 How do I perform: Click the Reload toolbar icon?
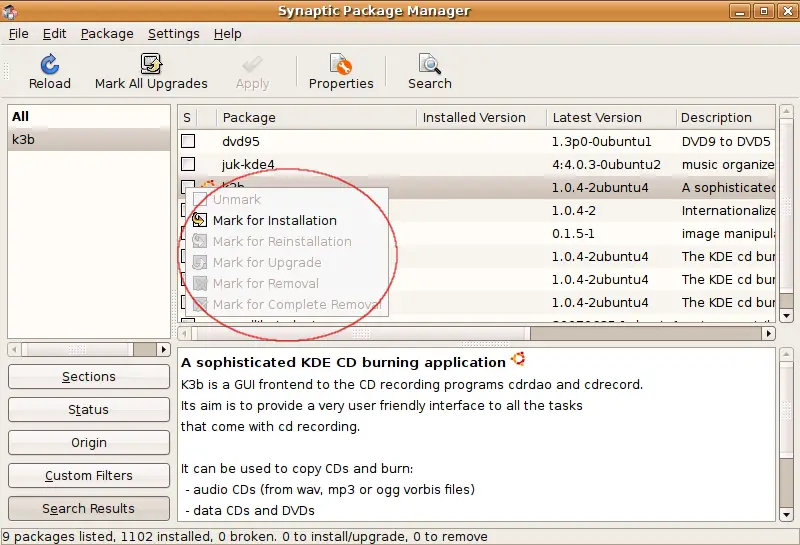(49, 64)
